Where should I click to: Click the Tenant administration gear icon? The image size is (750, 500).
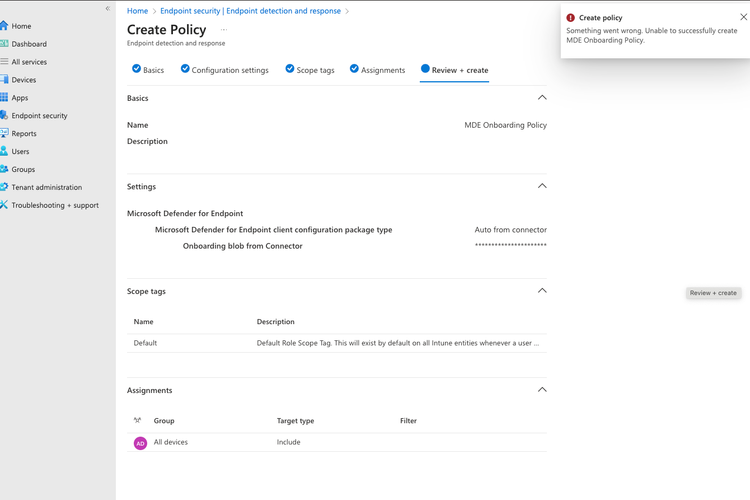pos(4,187)
